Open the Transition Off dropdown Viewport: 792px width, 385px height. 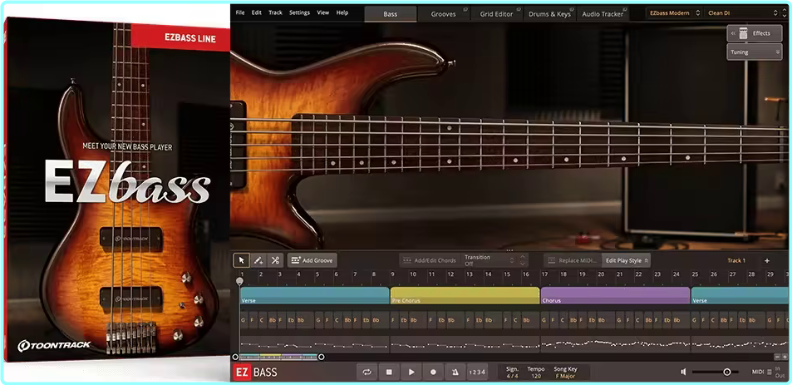tap(490, 260)
